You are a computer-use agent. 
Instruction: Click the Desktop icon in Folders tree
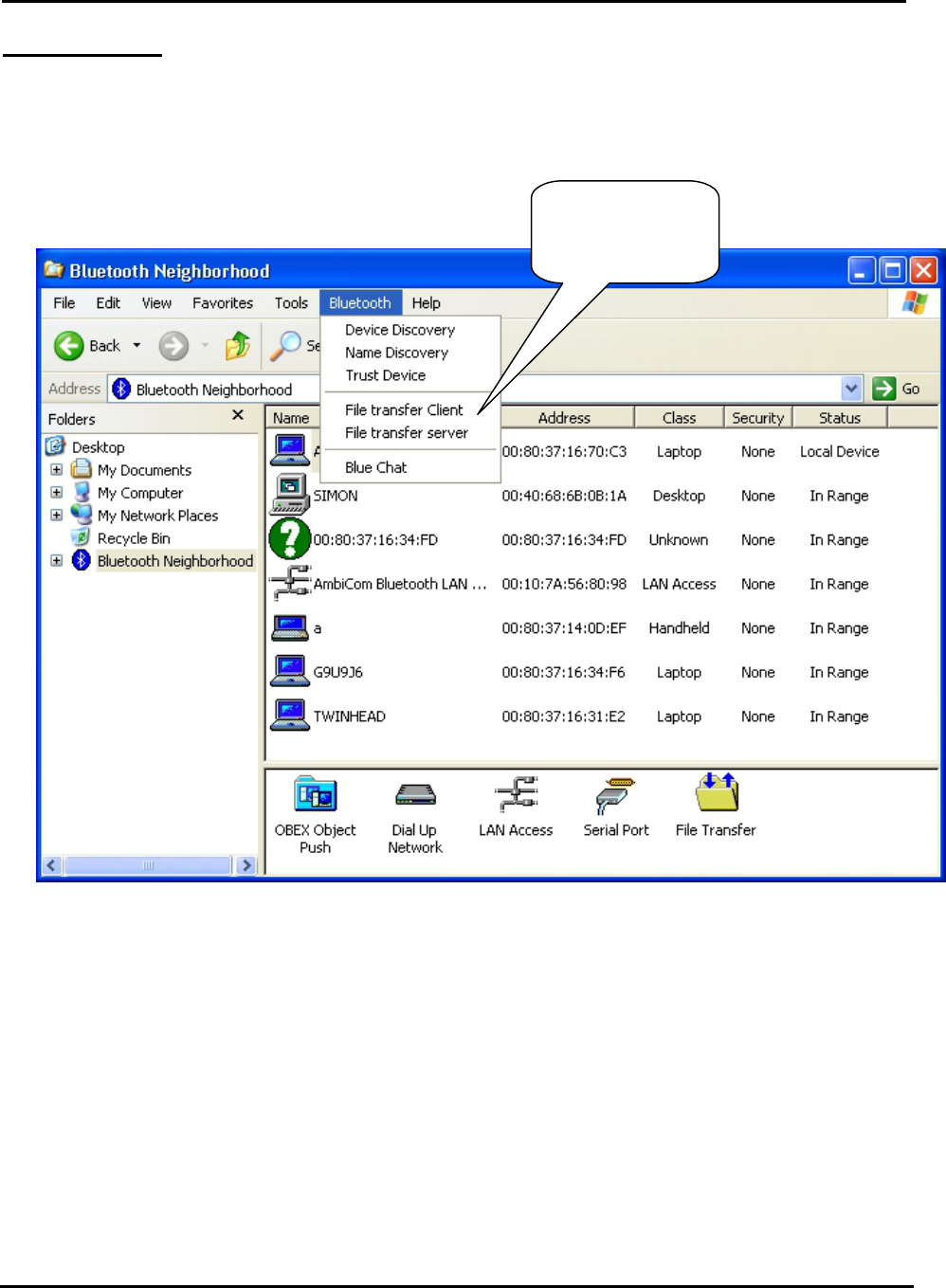[x=55, y=446]
